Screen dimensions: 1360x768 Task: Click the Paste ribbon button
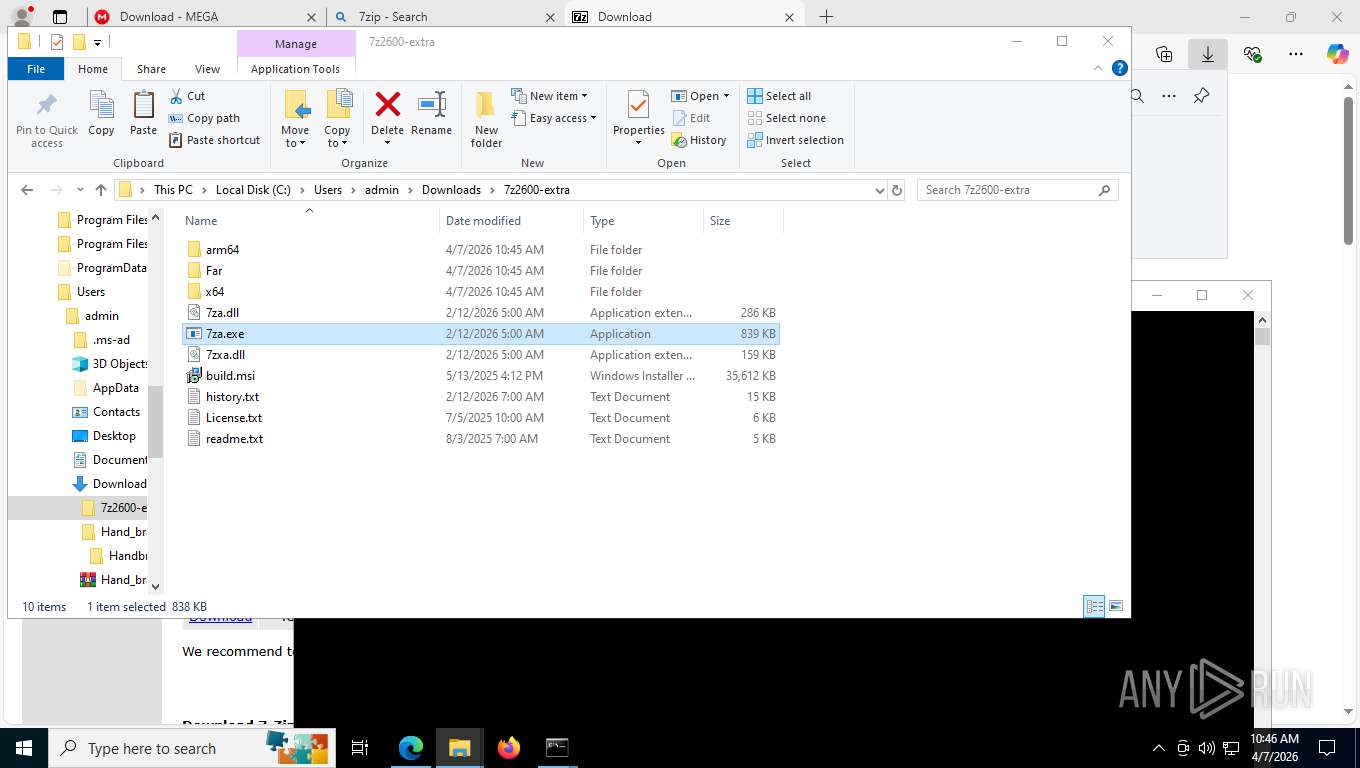click(143, 114)
